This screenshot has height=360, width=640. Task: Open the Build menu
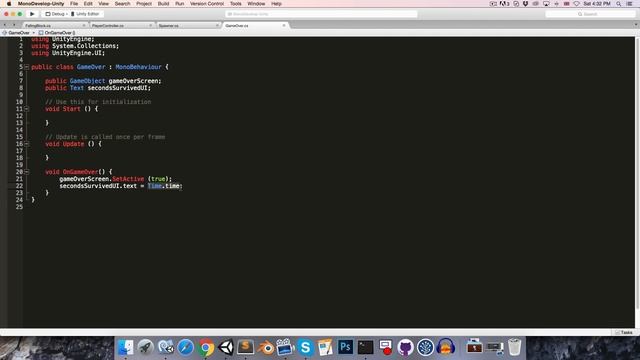[x=163, y=4]
